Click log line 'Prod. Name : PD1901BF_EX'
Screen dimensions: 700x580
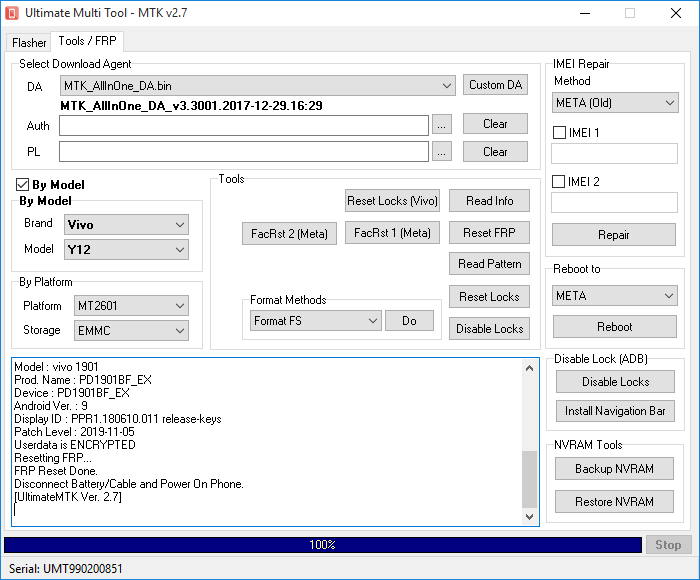(83, 380)
